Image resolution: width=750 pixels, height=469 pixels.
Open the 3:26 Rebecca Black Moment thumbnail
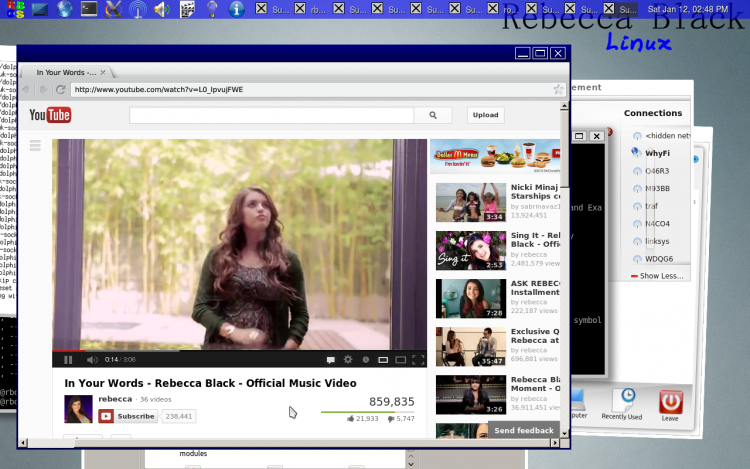(471, 395)
